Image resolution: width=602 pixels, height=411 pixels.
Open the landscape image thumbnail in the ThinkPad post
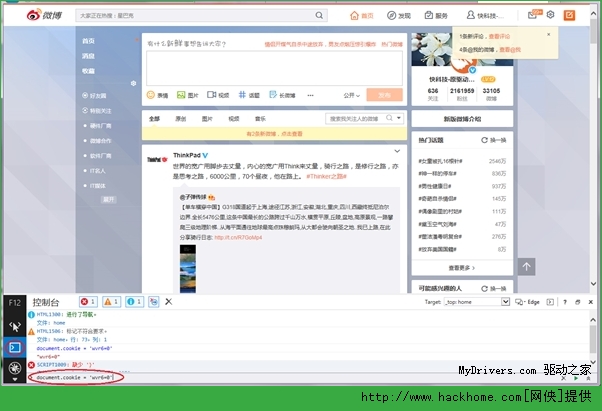(188, 269)
